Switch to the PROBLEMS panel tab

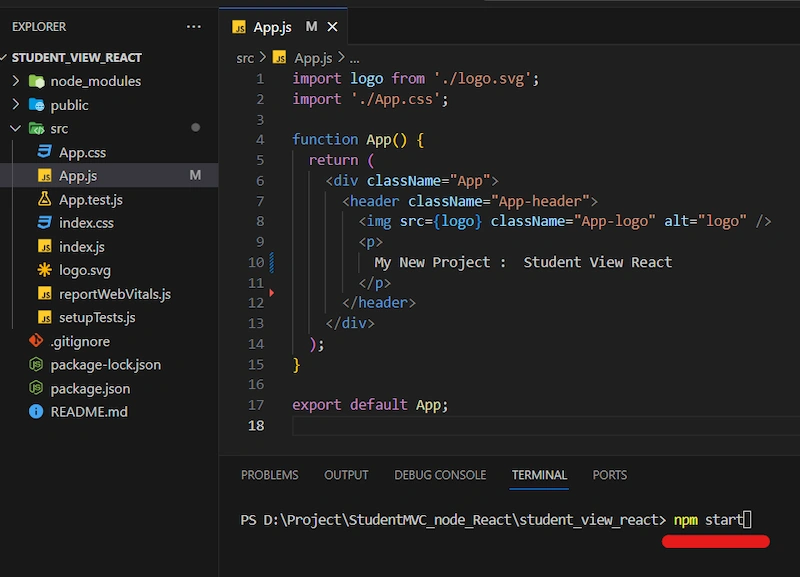click(269, 475)
